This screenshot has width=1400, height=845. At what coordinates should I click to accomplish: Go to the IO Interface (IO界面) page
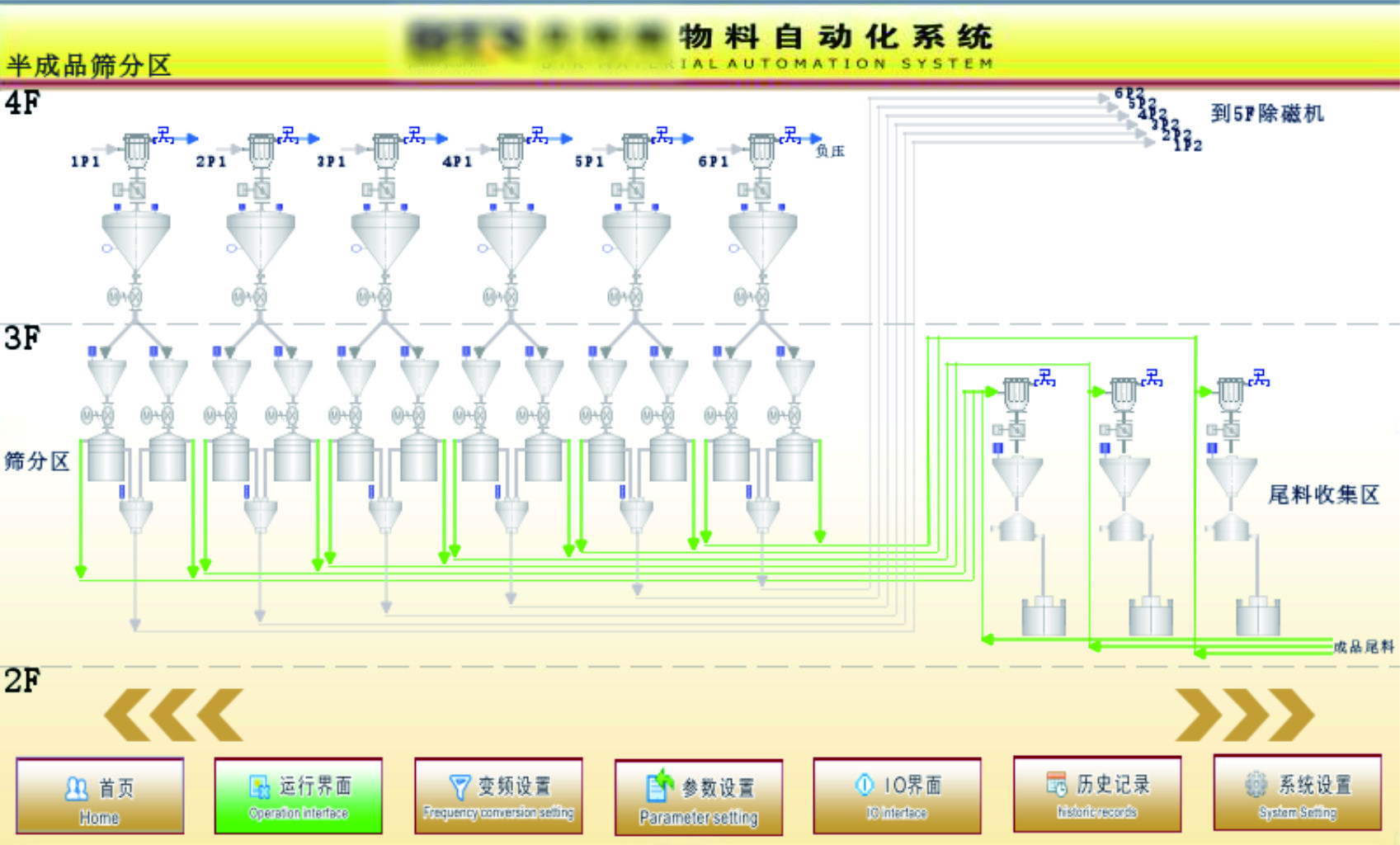897,797
